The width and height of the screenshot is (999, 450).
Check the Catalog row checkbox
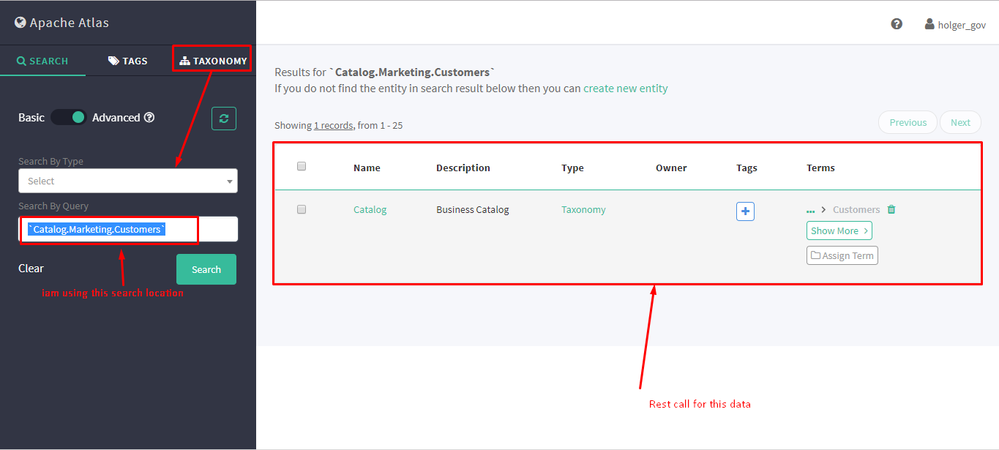(301, 210)
